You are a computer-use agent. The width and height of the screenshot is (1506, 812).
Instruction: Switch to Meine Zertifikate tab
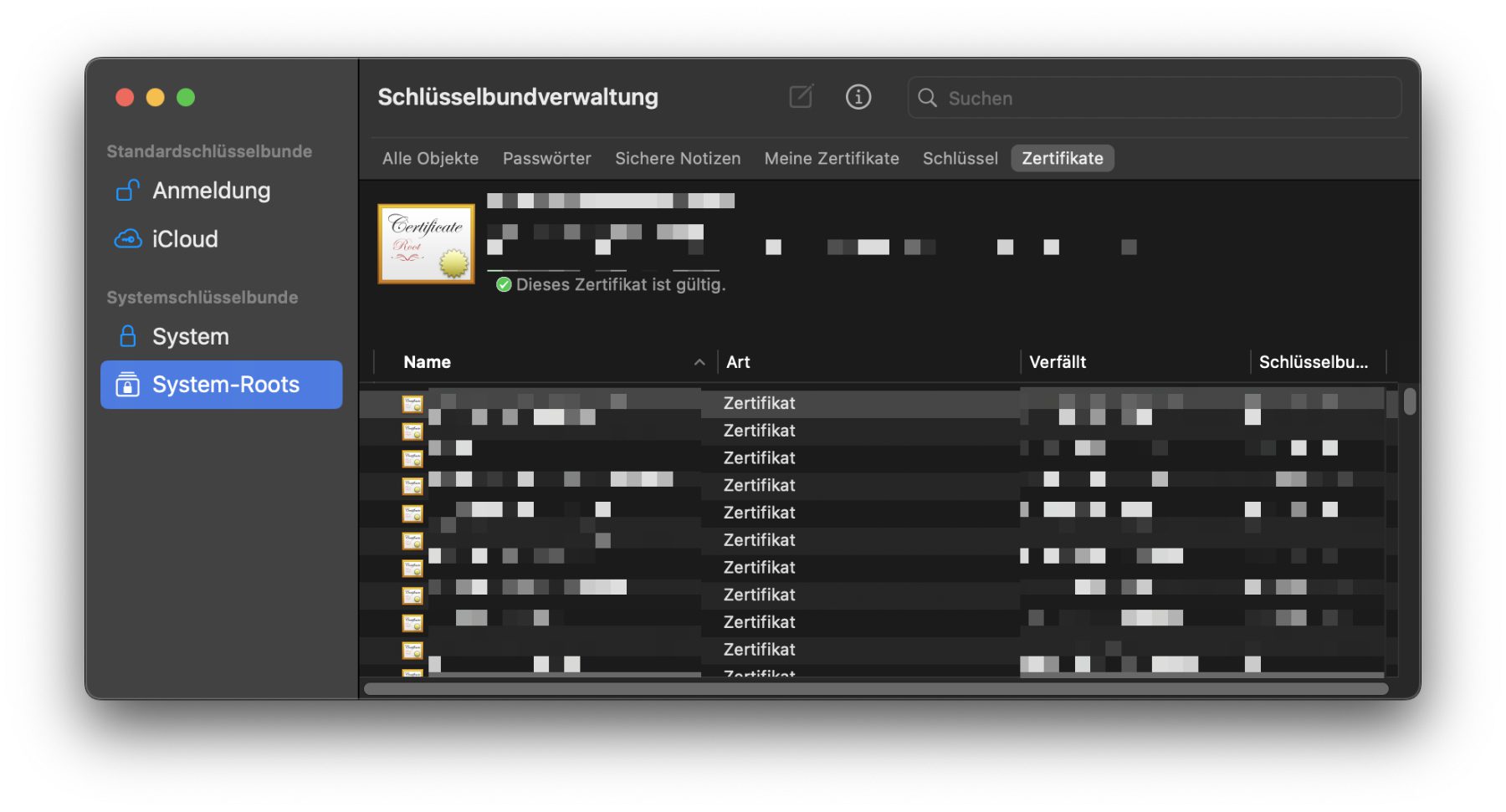point(831,158)
